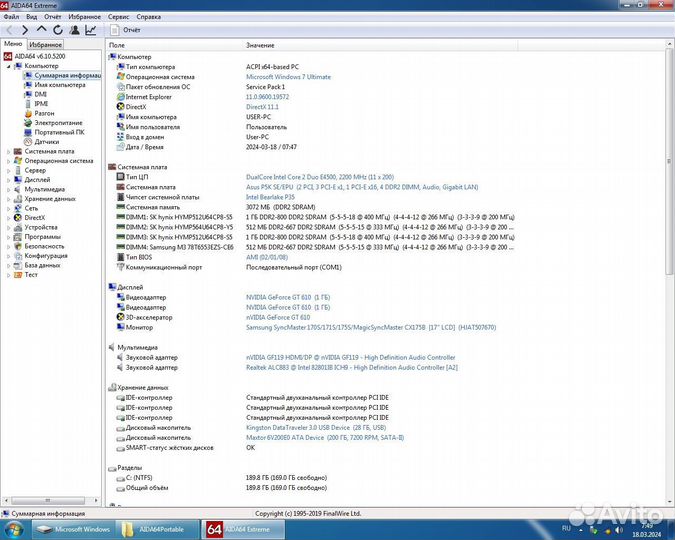Open the AMI (02/01/08) BIOS link
The image size is (675, 540).
click(267, 258)
